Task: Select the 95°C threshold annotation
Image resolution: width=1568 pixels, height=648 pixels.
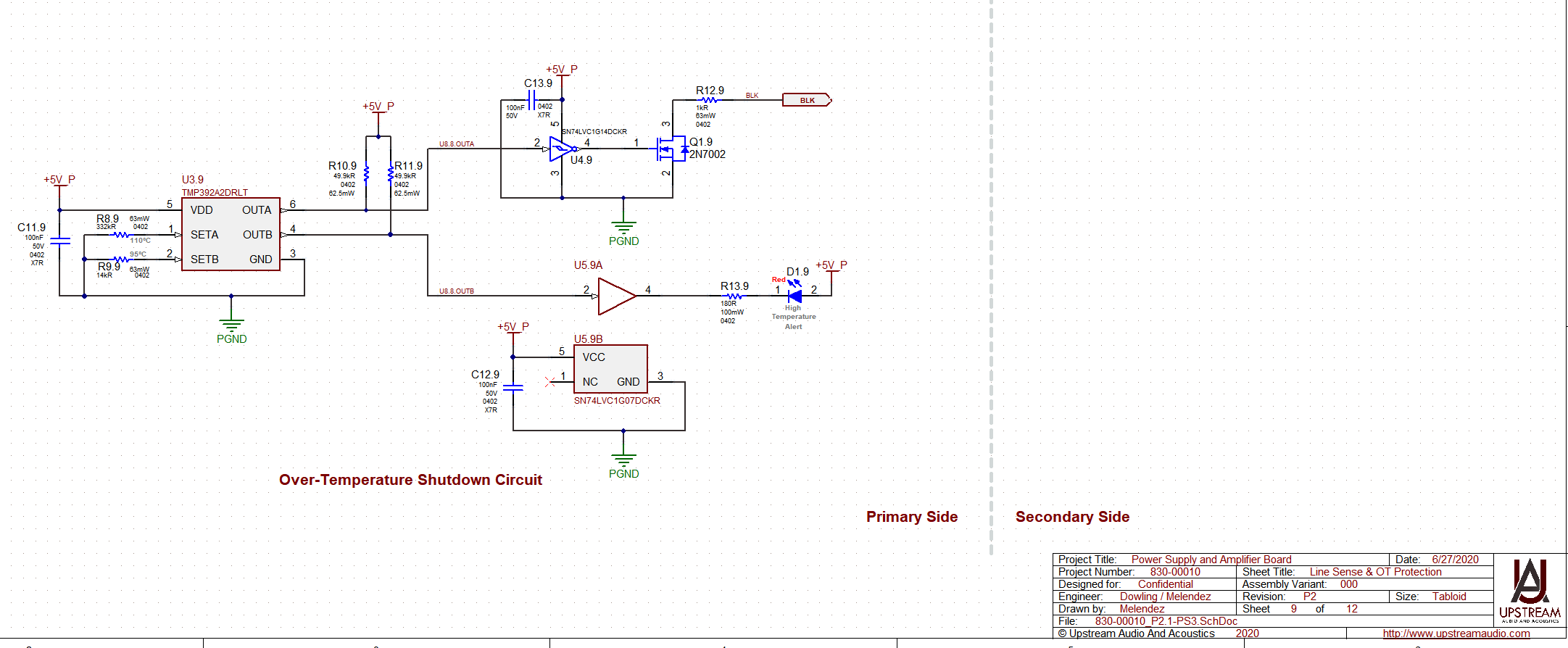Action: coord(138,254)
